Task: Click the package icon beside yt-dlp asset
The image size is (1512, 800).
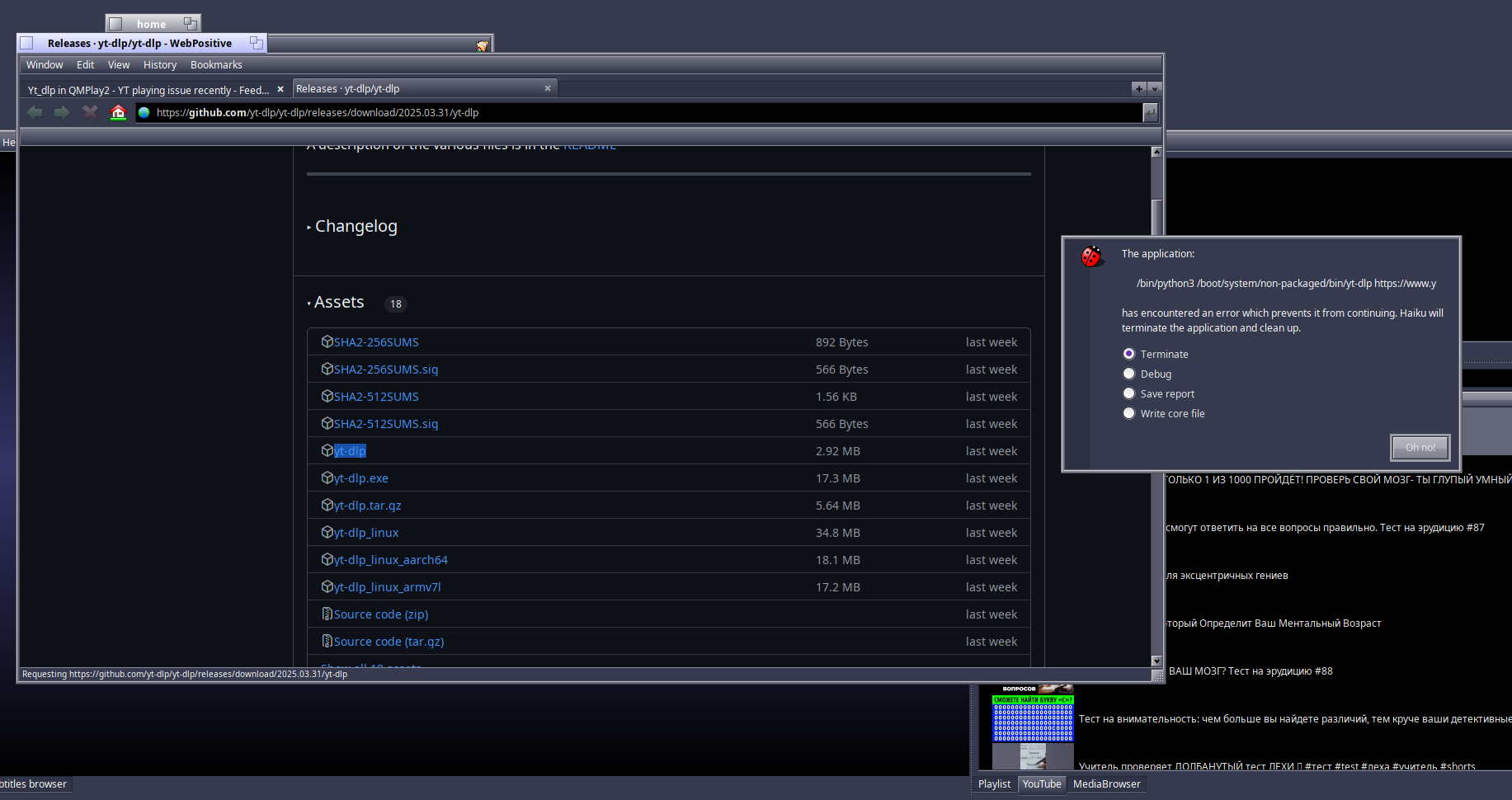Action: click(327, 450)
